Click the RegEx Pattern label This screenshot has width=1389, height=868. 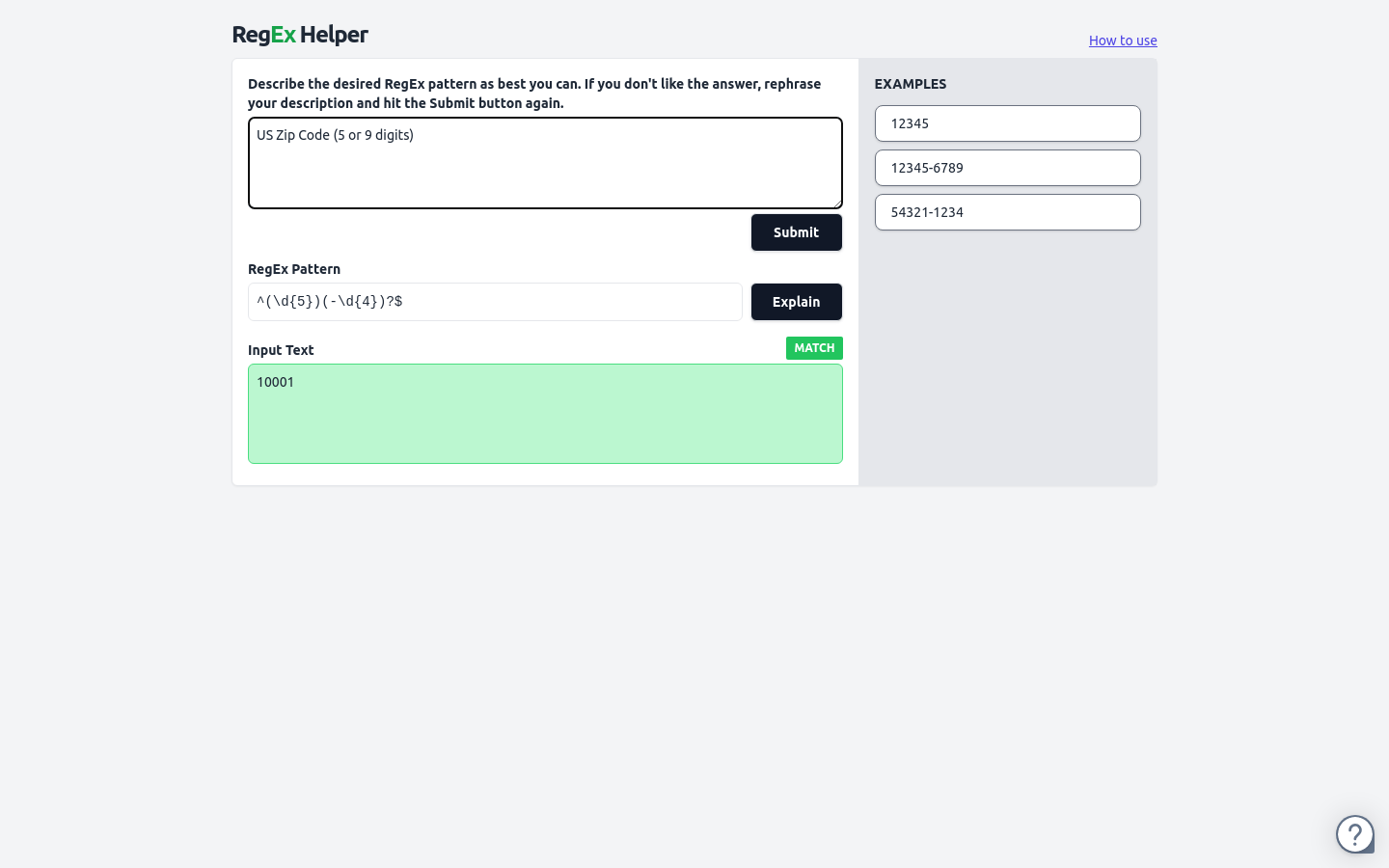pyautogui.click(x=294, y=269)
